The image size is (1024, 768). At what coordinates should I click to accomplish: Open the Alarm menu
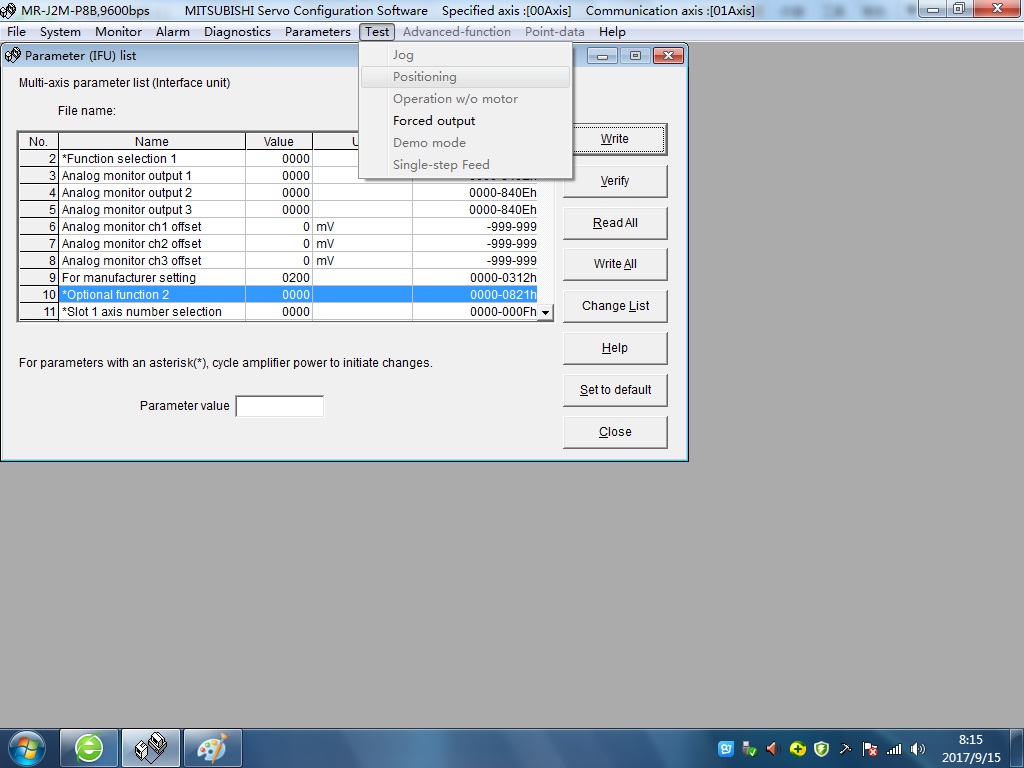[172, 32]
